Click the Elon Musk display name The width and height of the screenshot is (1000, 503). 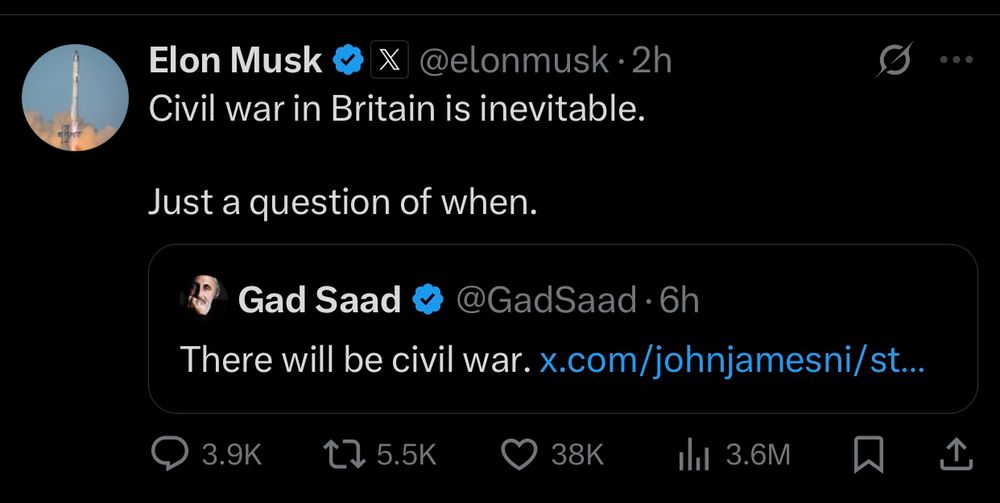click(235, 61)
